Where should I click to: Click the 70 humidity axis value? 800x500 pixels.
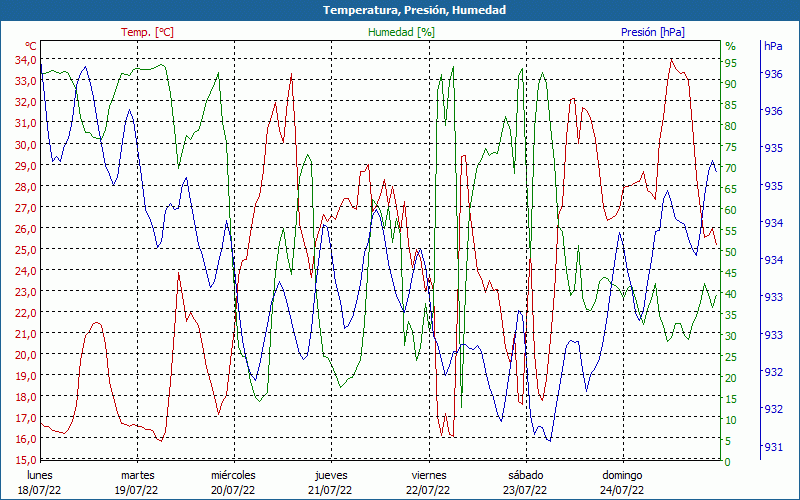(731, 168)
